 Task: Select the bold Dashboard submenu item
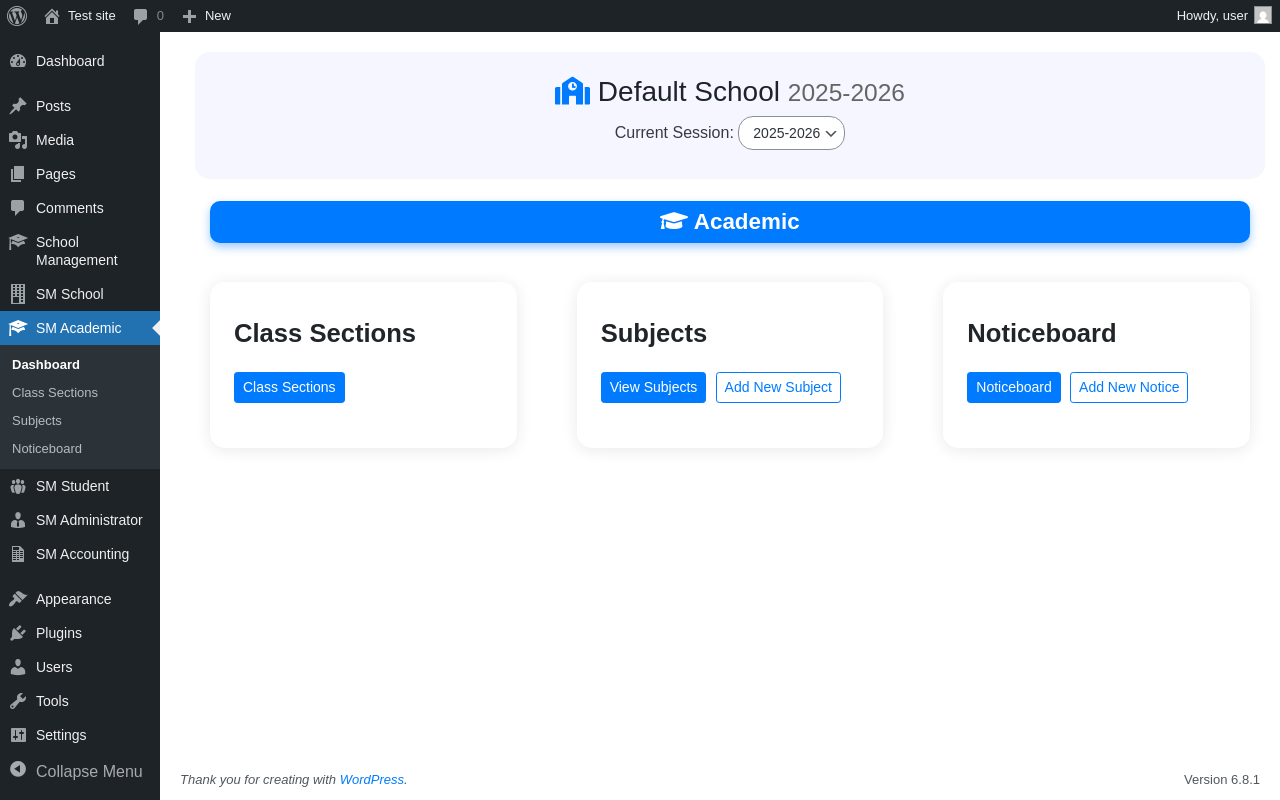[46, 365]
